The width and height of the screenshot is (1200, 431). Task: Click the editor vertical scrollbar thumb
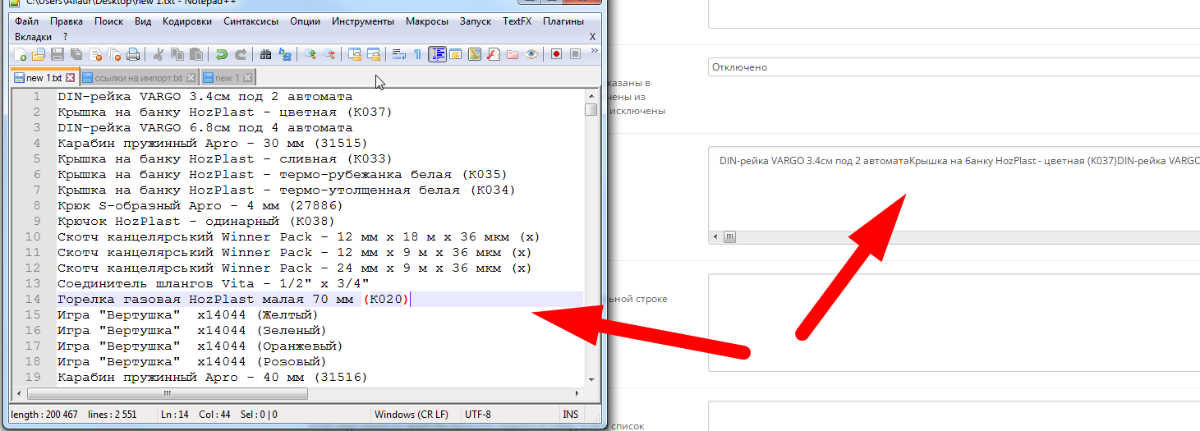(591, 109)
